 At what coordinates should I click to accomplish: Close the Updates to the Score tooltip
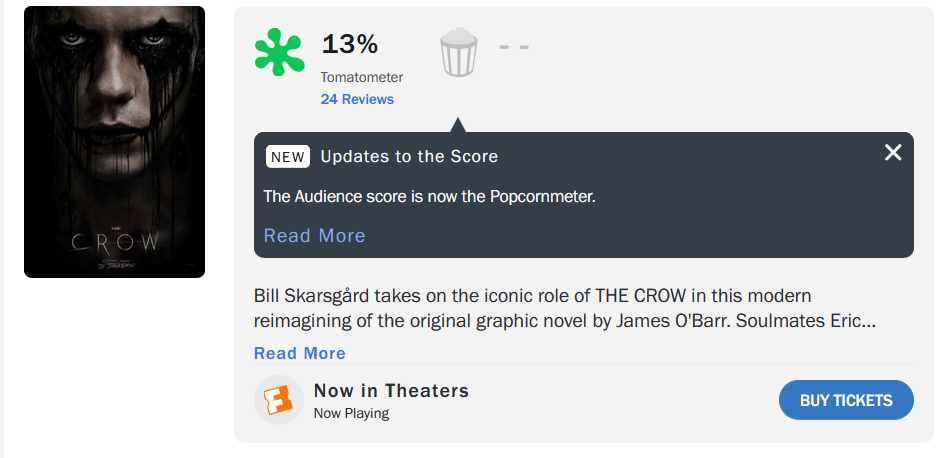point(893,153)
